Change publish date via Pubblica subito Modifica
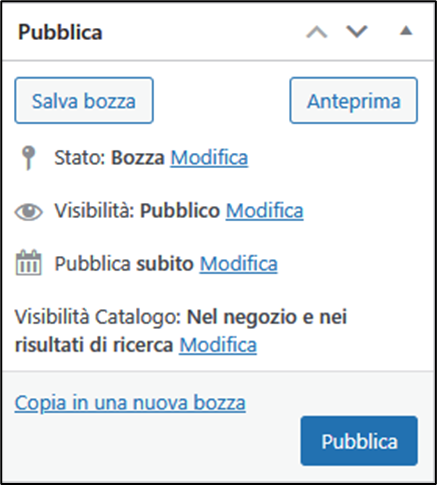The width and height of the screenshot is (437, 485). [x=239, y=264]
